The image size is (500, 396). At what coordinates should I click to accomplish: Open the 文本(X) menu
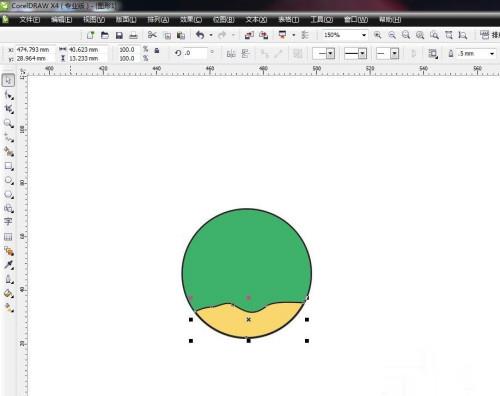coord(256,20)
